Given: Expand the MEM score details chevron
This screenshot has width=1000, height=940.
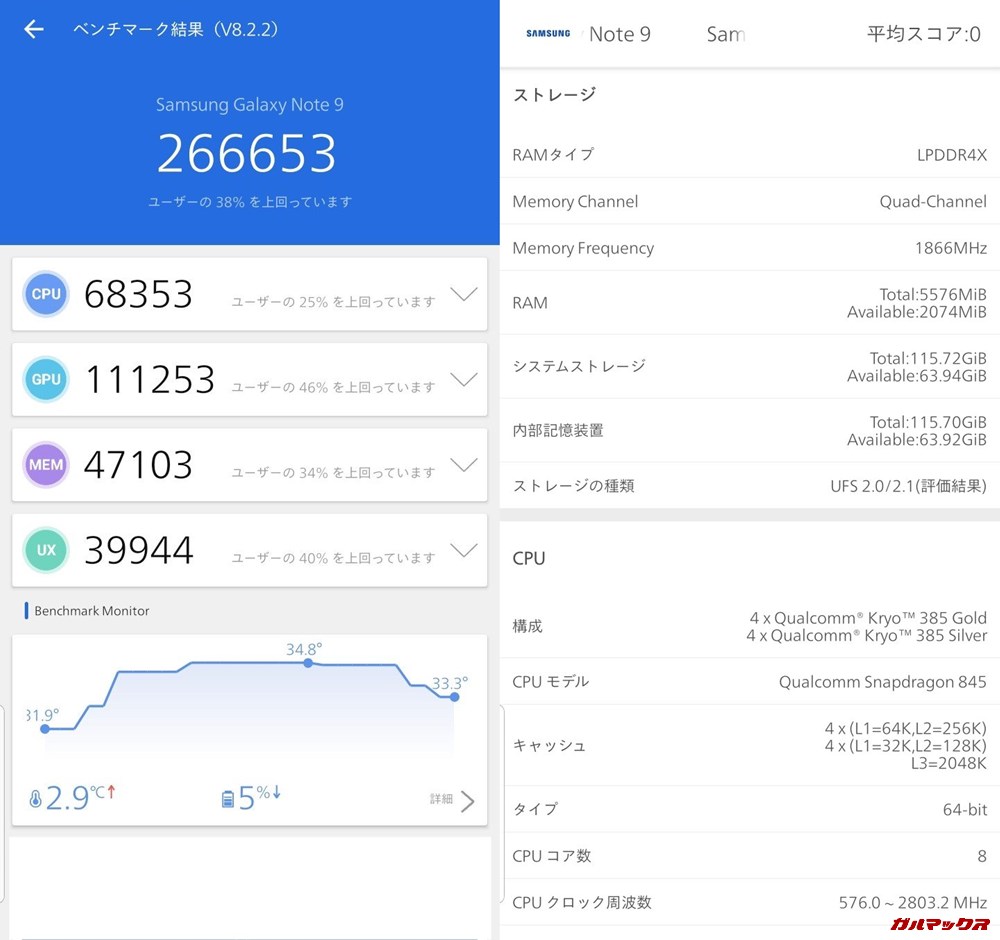Looking at the screenshot, I should 464,464.
